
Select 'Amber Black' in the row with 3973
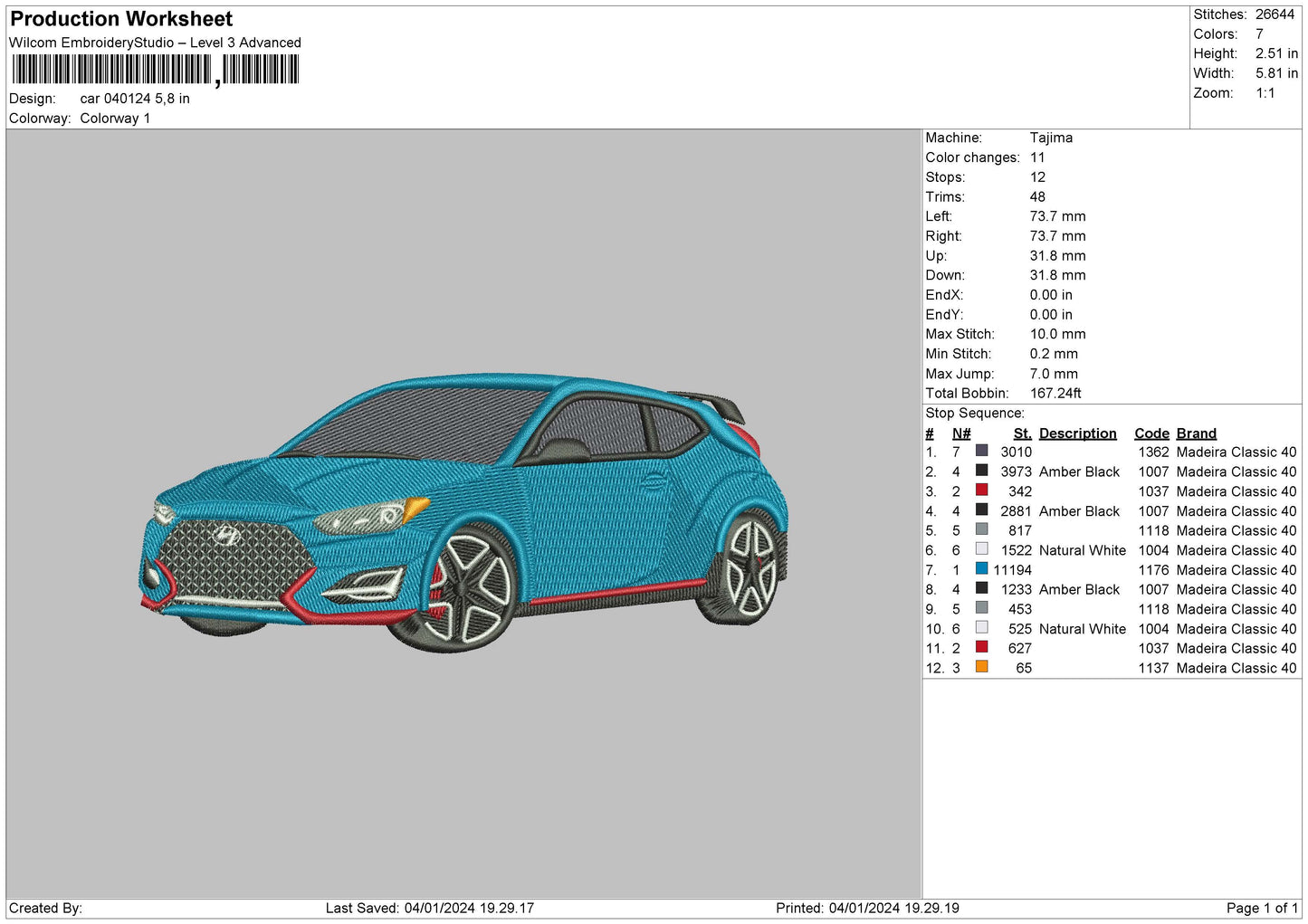(x=1079, y=472)
